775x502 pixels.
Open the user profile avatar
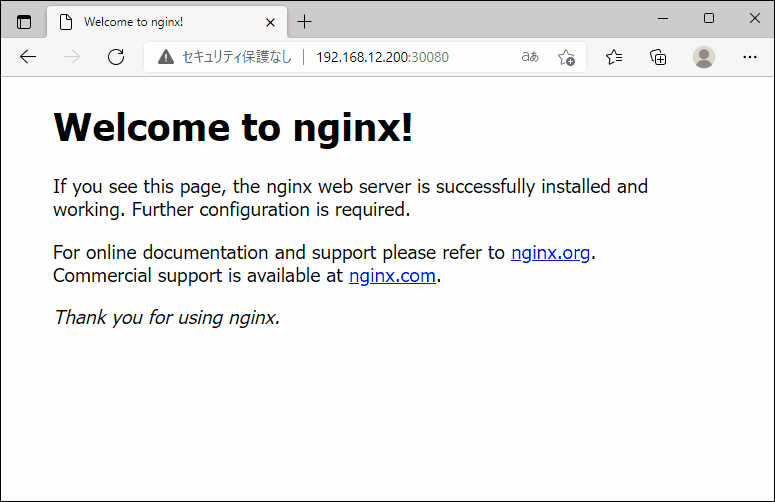click(x=704, y=57)
